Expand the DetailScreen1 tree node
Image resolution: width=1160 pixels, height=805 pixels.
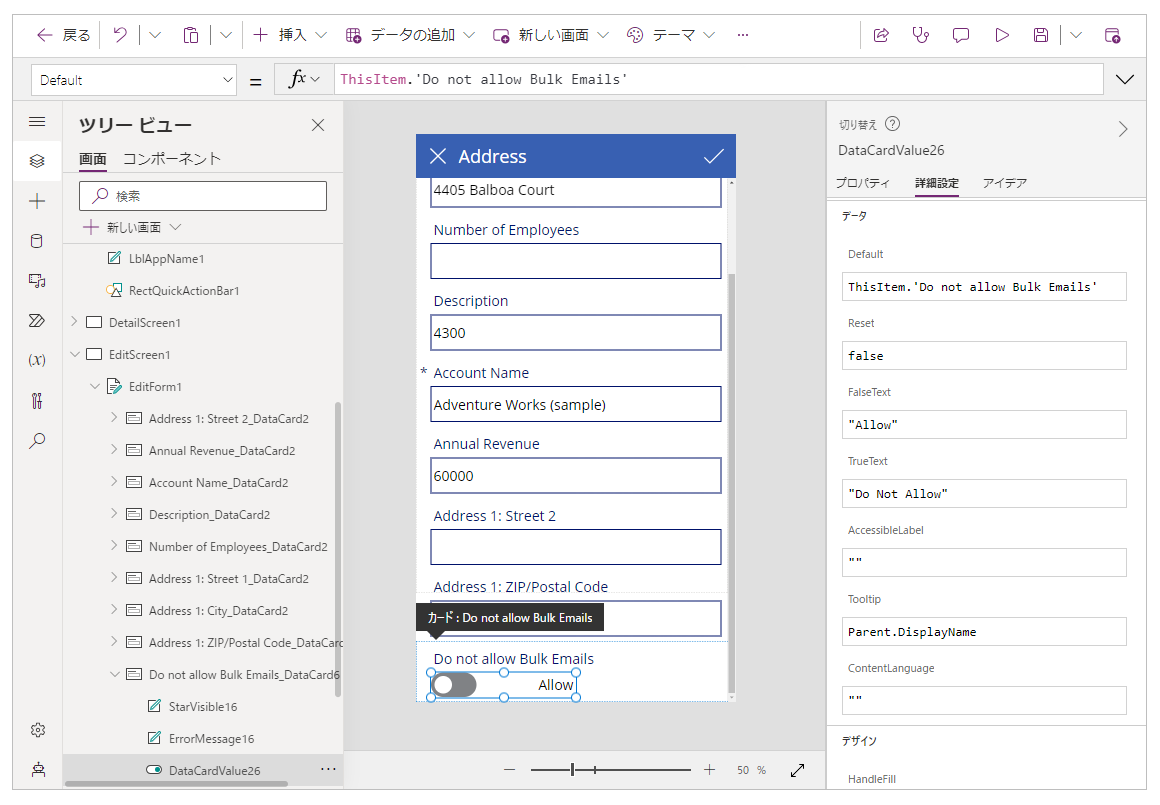(x=74, y=322)
